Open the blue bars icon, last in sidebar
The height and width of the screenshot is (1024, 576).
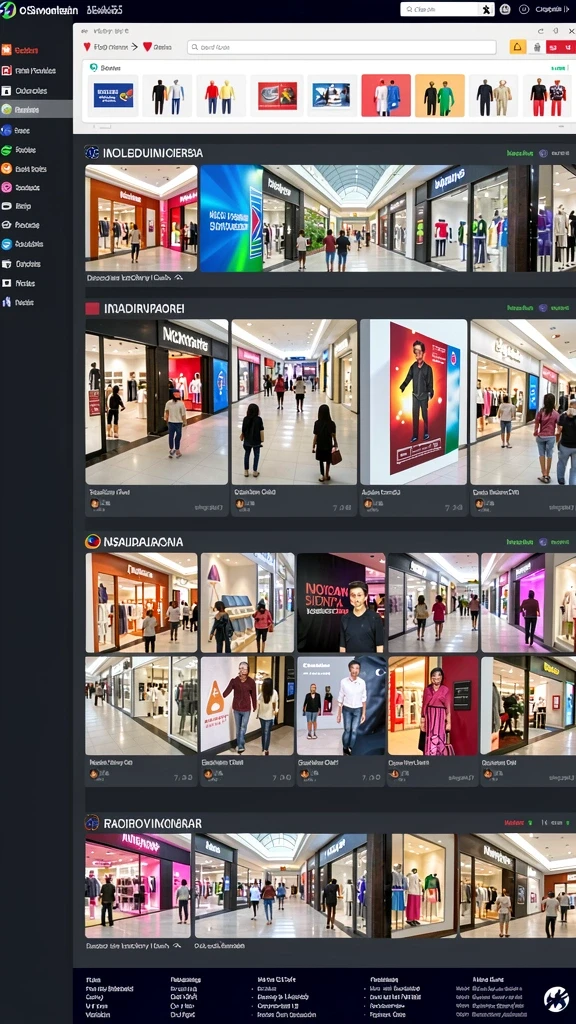coord(7,302)
